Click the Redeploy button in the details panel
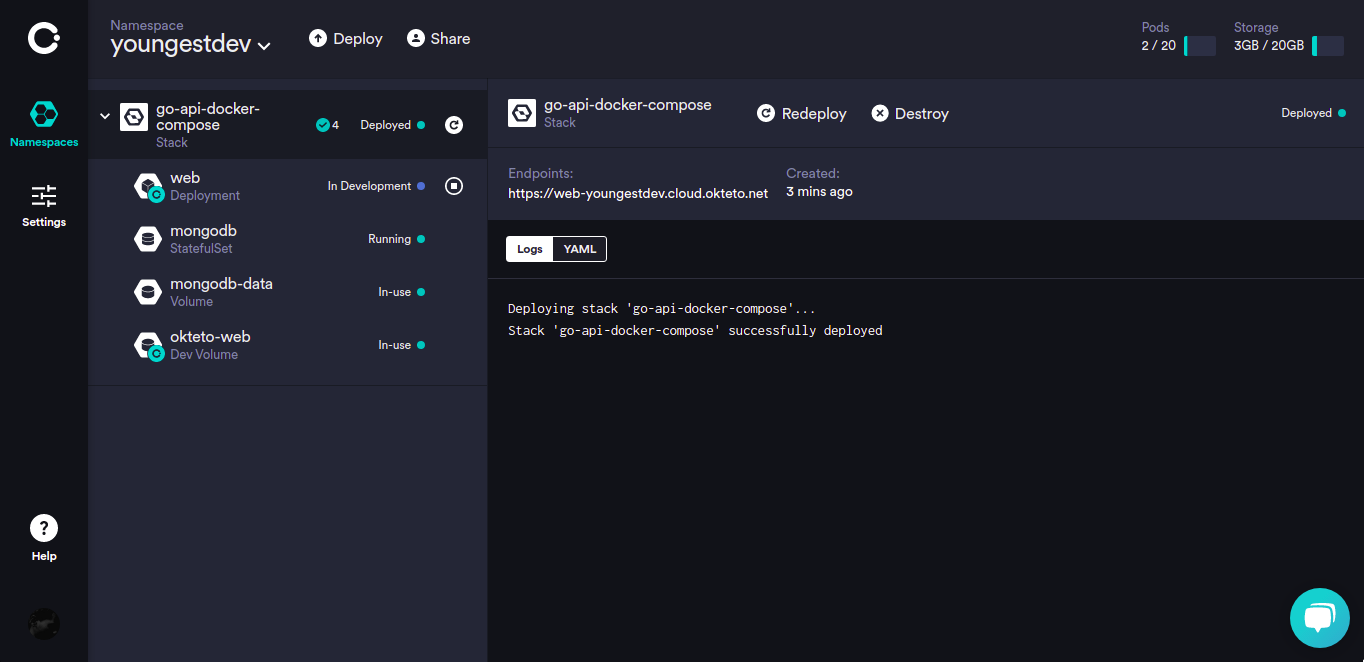Image resolution: width=1364 pixels, height=662 pixels. coord(802,114)
